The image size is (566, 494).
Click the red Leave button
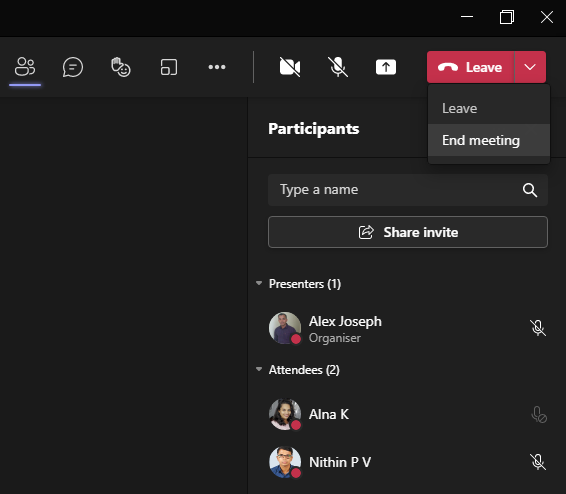pyautogui.click(x=470, y=67)
